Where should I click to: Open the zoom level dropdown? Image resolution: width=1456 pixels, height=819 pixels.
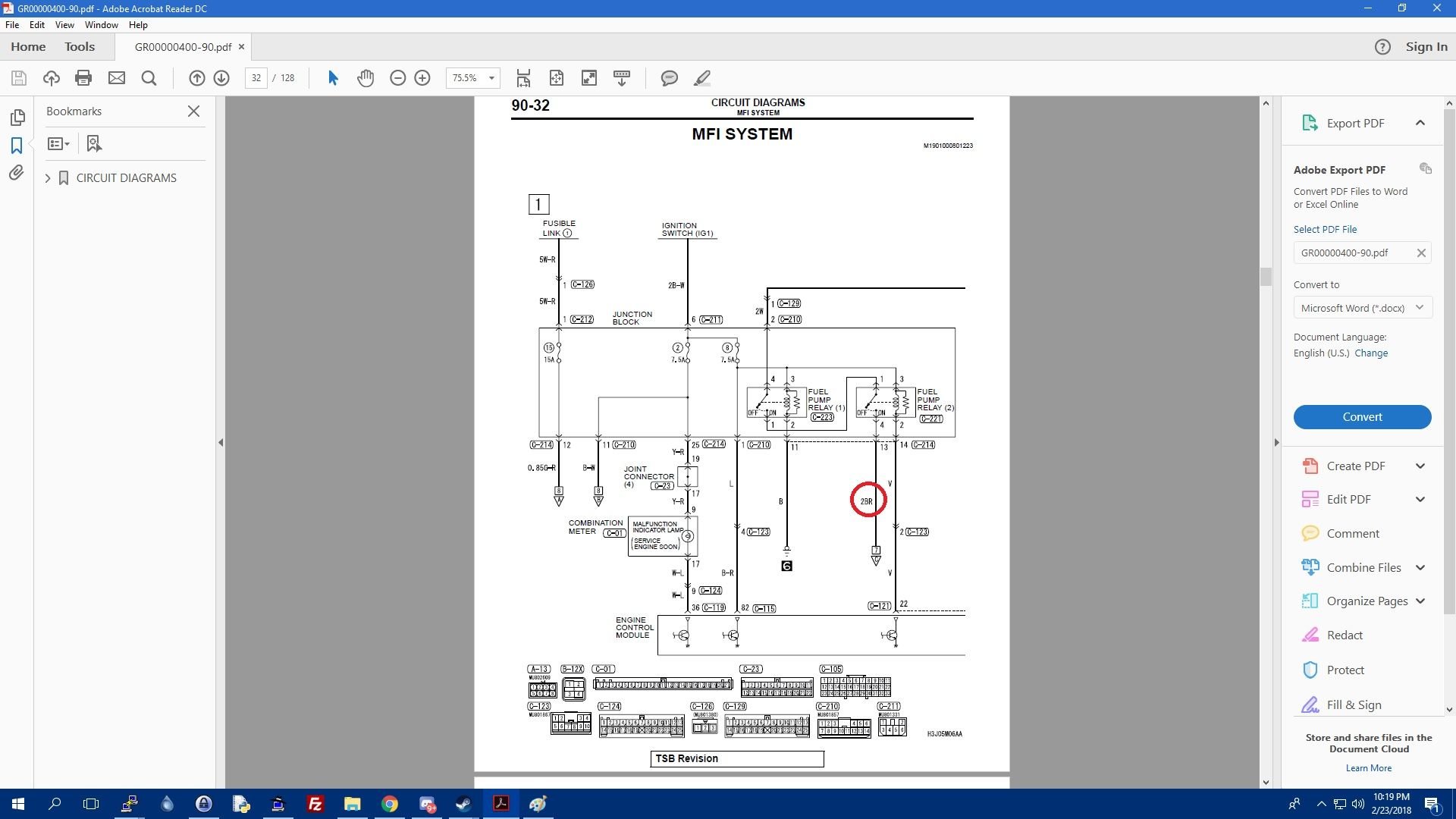[491, 78]
